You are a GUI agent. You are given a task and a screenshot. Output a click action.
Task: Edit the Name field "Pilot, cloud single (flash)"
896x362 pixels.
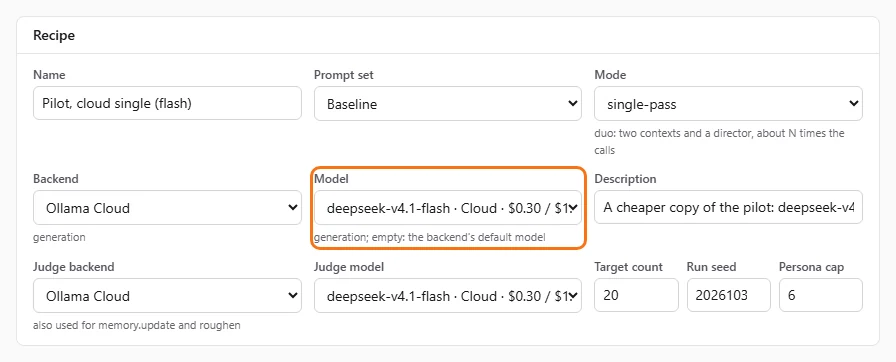[x=167, y=103]
